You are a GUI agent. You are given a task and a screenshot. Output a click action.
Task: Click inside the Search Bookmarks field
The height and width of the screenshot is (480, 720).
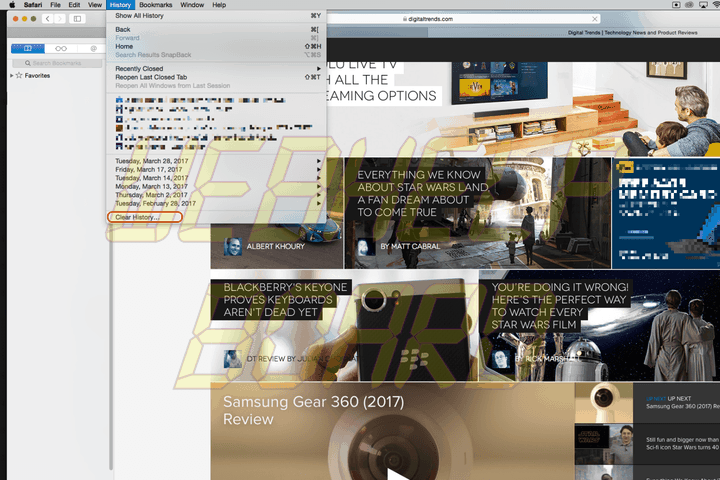coord(57,63)
